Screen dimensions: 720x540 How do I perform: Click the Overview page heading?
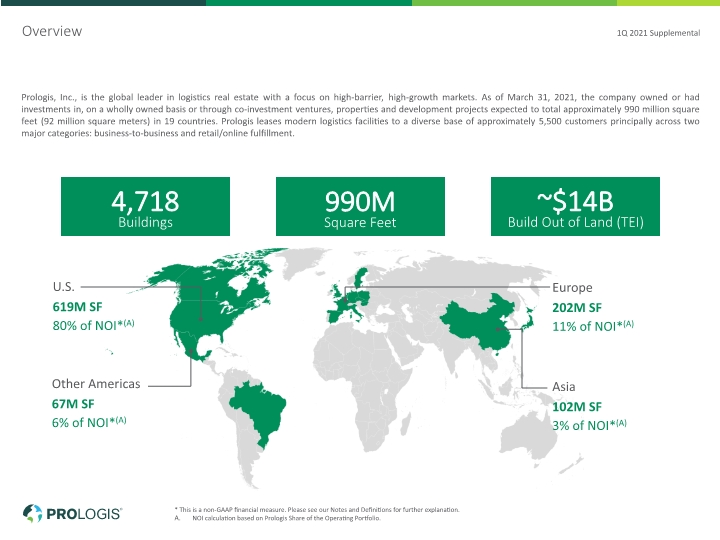(52, 31)
